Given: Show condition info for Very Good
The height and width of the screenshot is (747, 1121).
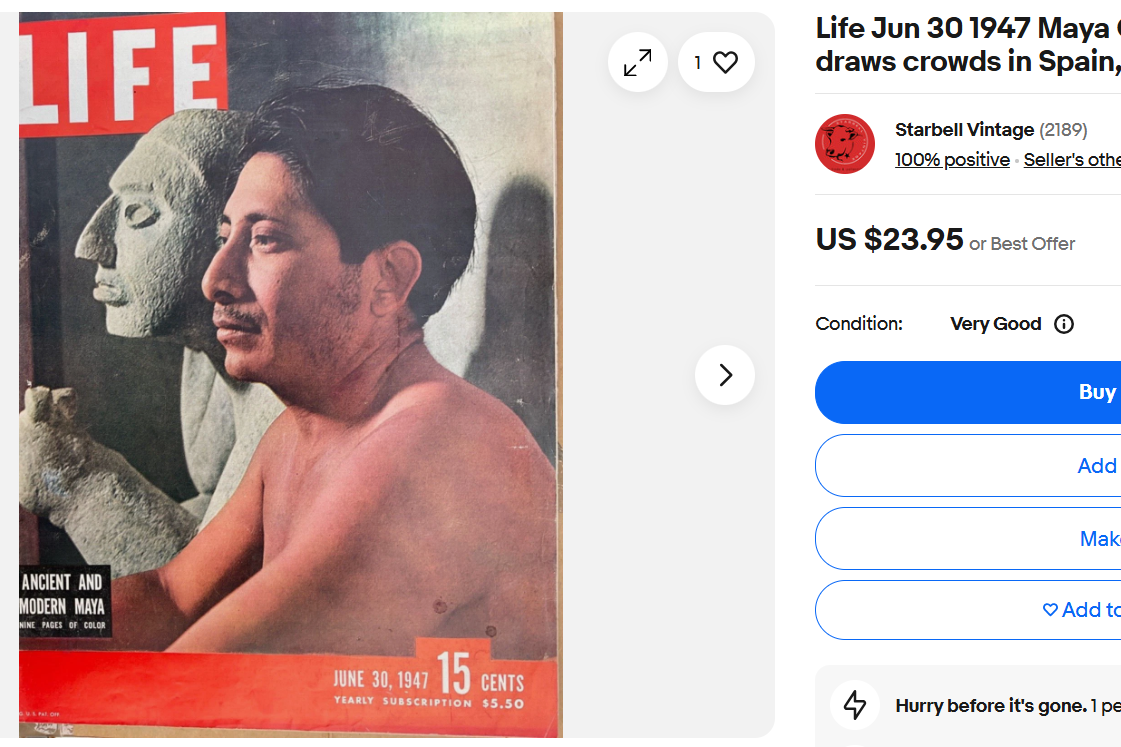Looking at the screenshot, I should coord(1064,325).
